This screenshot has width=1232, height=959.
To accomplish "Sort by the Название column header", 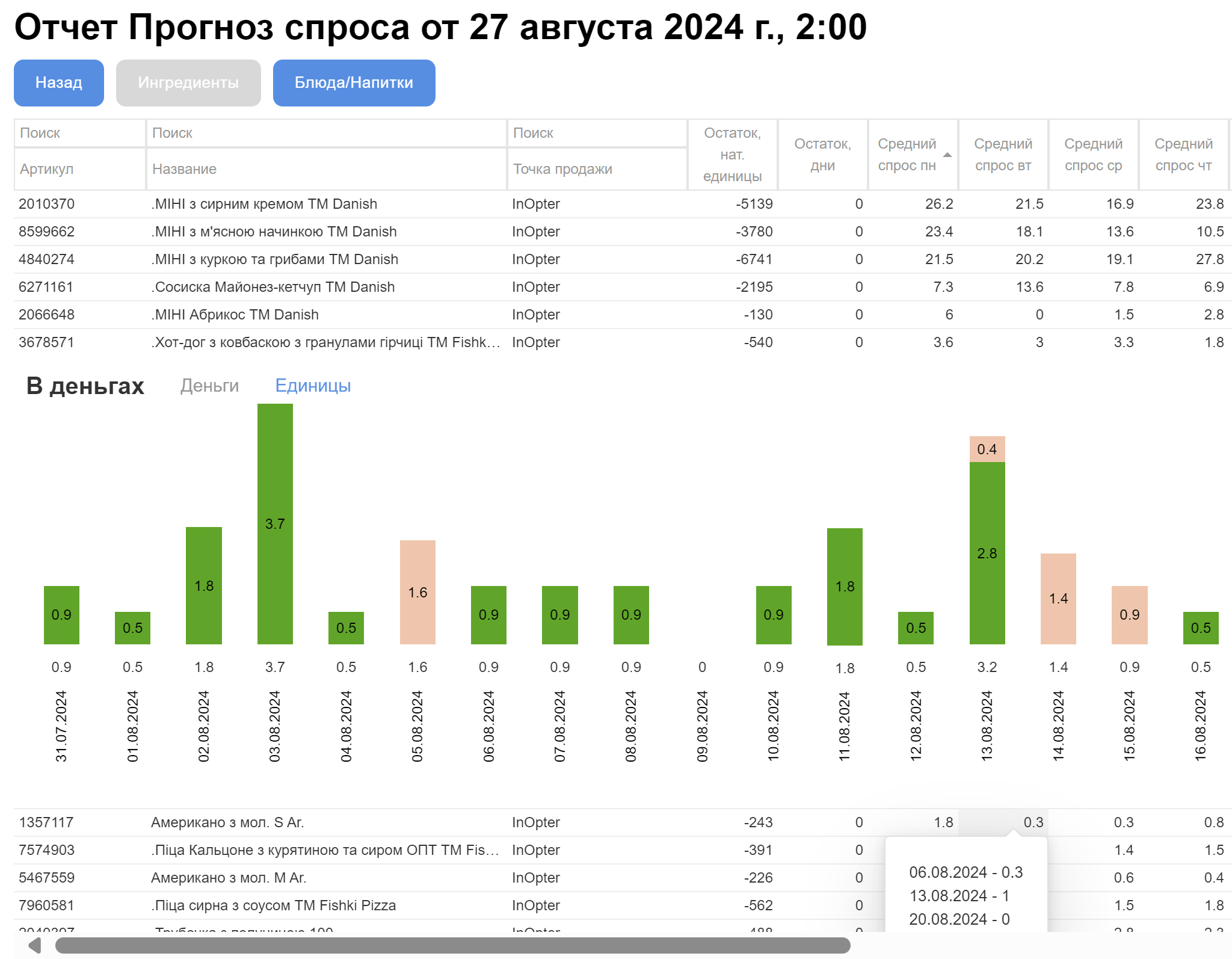I will (x=326, y=169).
